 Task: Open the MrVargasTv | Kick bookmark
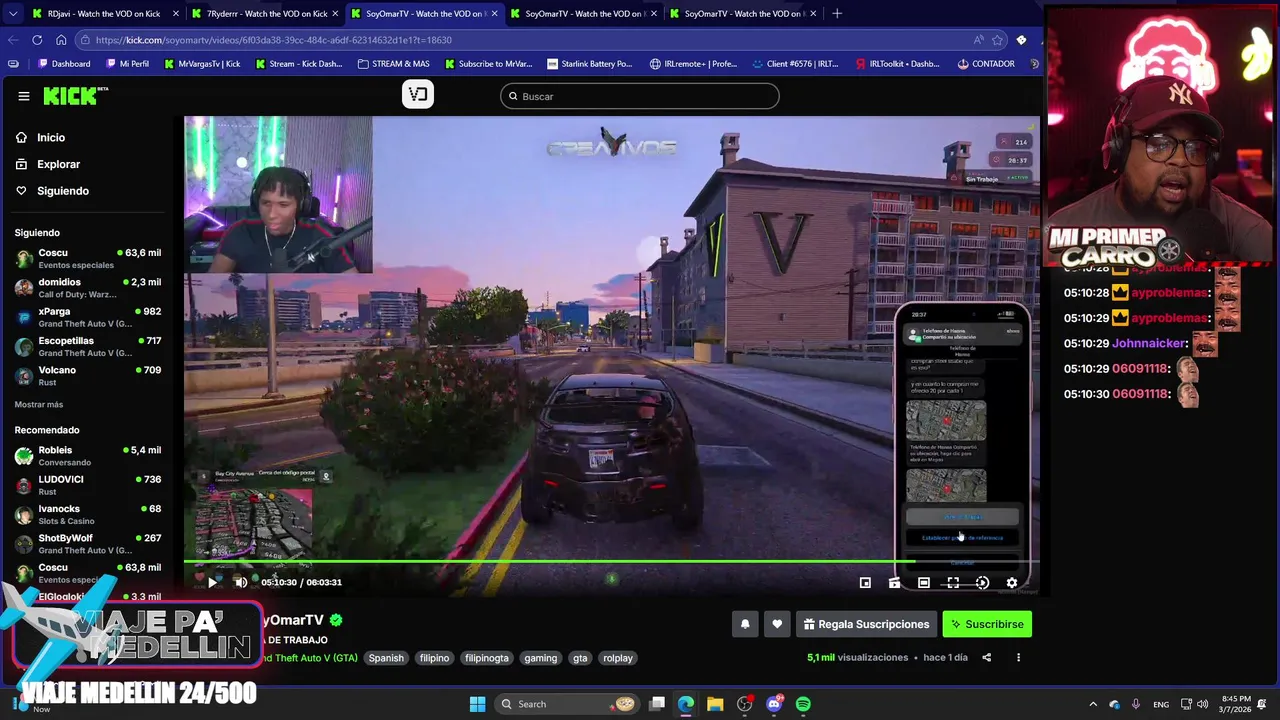[x=201, y=63]
